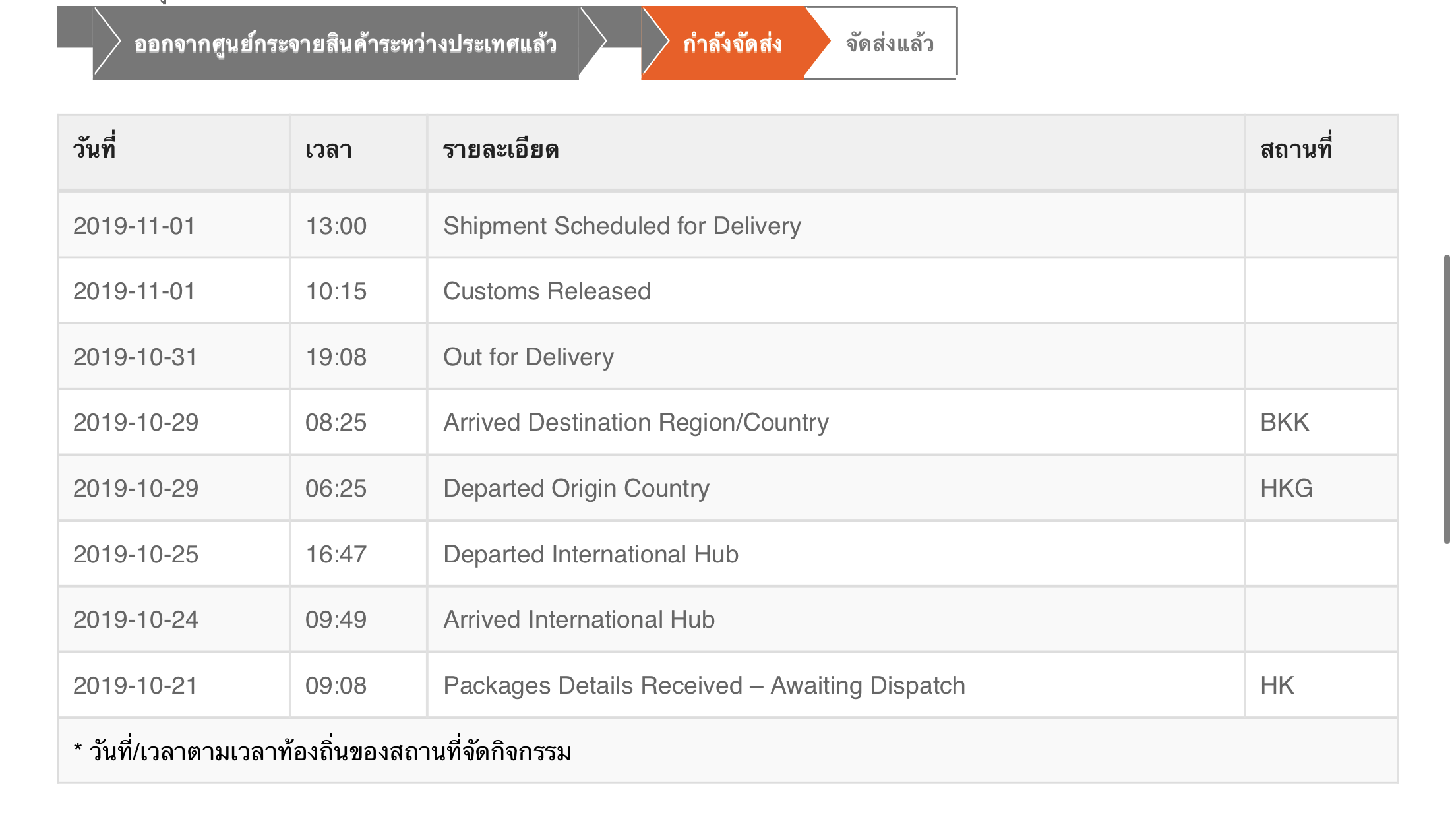Click the "รายละเอียด" column header
Image resolution: width=1456 pixels, height=819 pixels.
(501, 150)
